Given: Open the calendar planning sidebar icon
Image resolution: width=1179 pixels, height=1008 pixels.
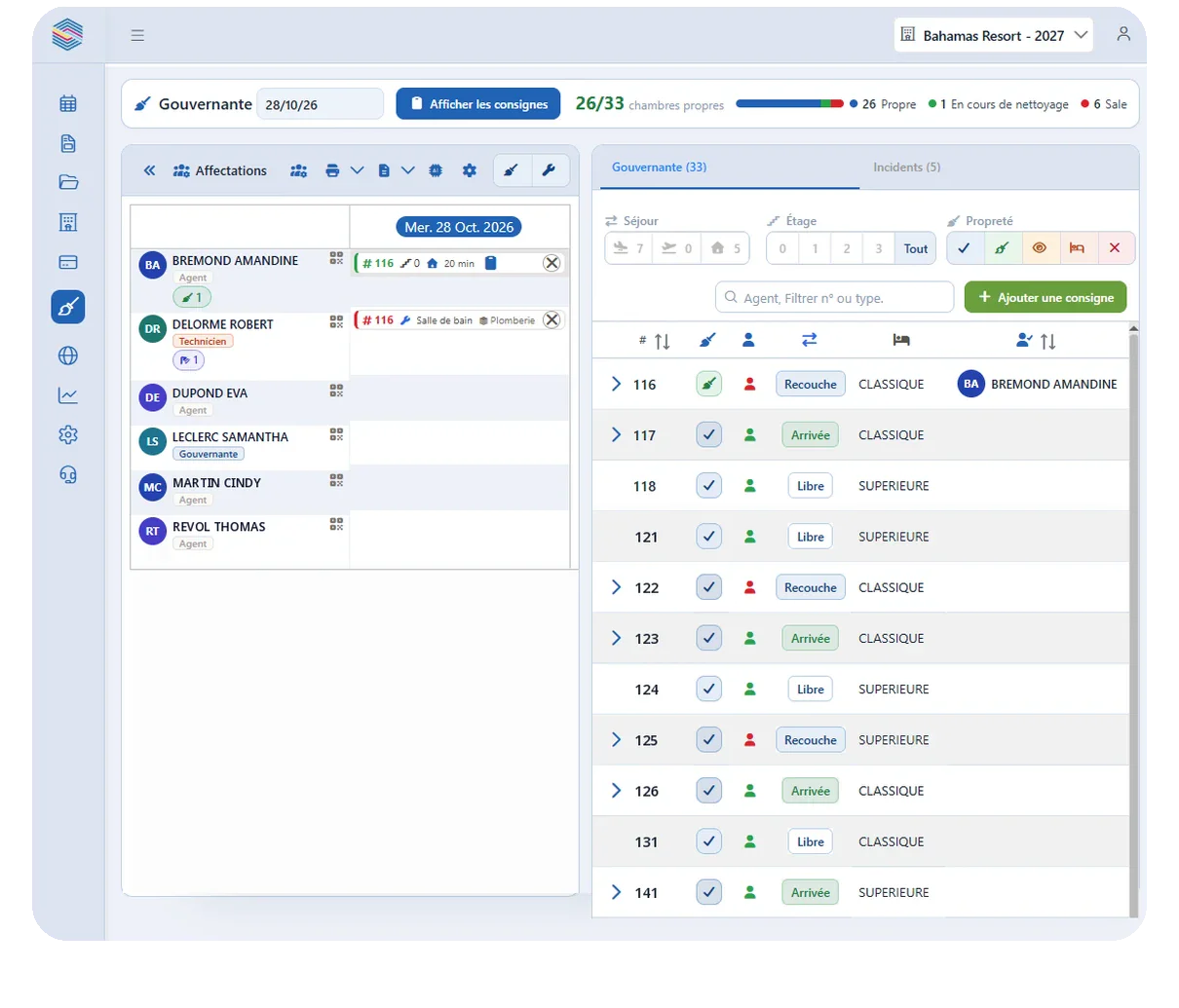Looking at the screenshot, I should (x=68, y=103).
